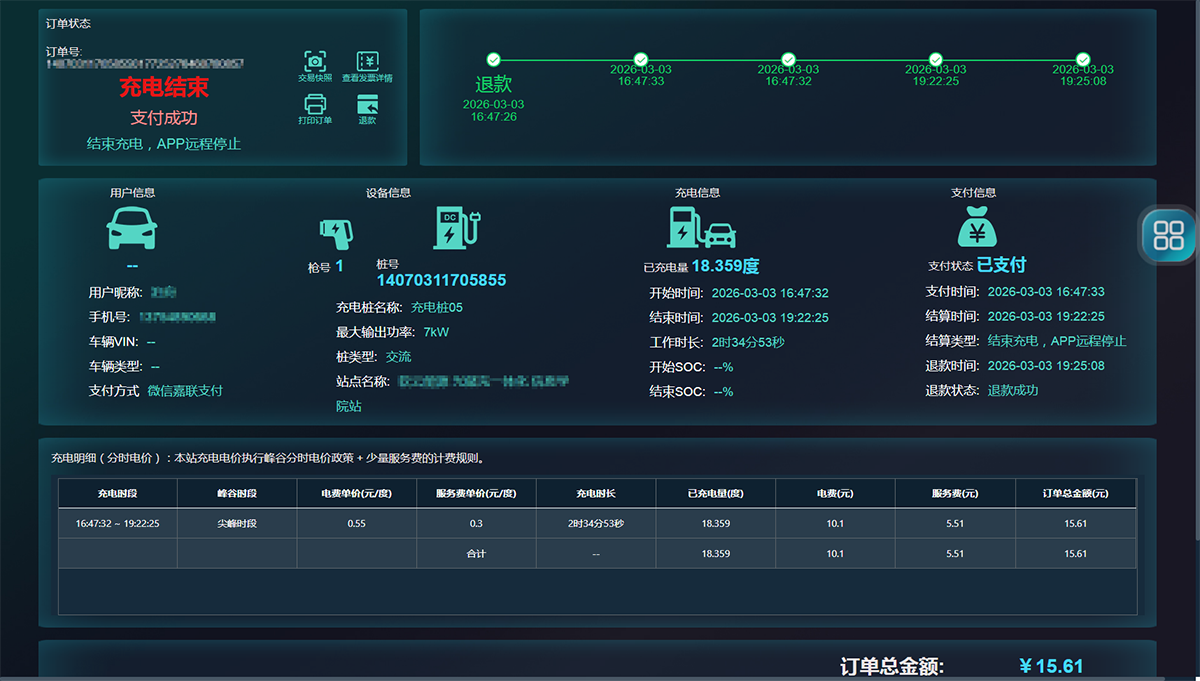Click the 退款 checkpoint on the timeline
This screenshot has height=681, width=1200.
tap(493, 58)
